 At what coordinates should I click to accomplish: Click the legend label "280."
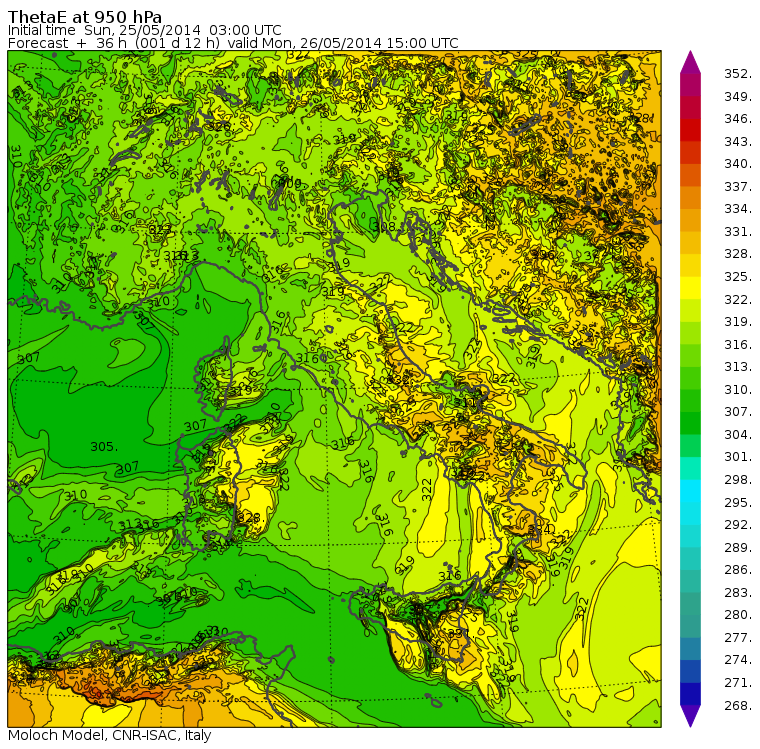point(738,615)
